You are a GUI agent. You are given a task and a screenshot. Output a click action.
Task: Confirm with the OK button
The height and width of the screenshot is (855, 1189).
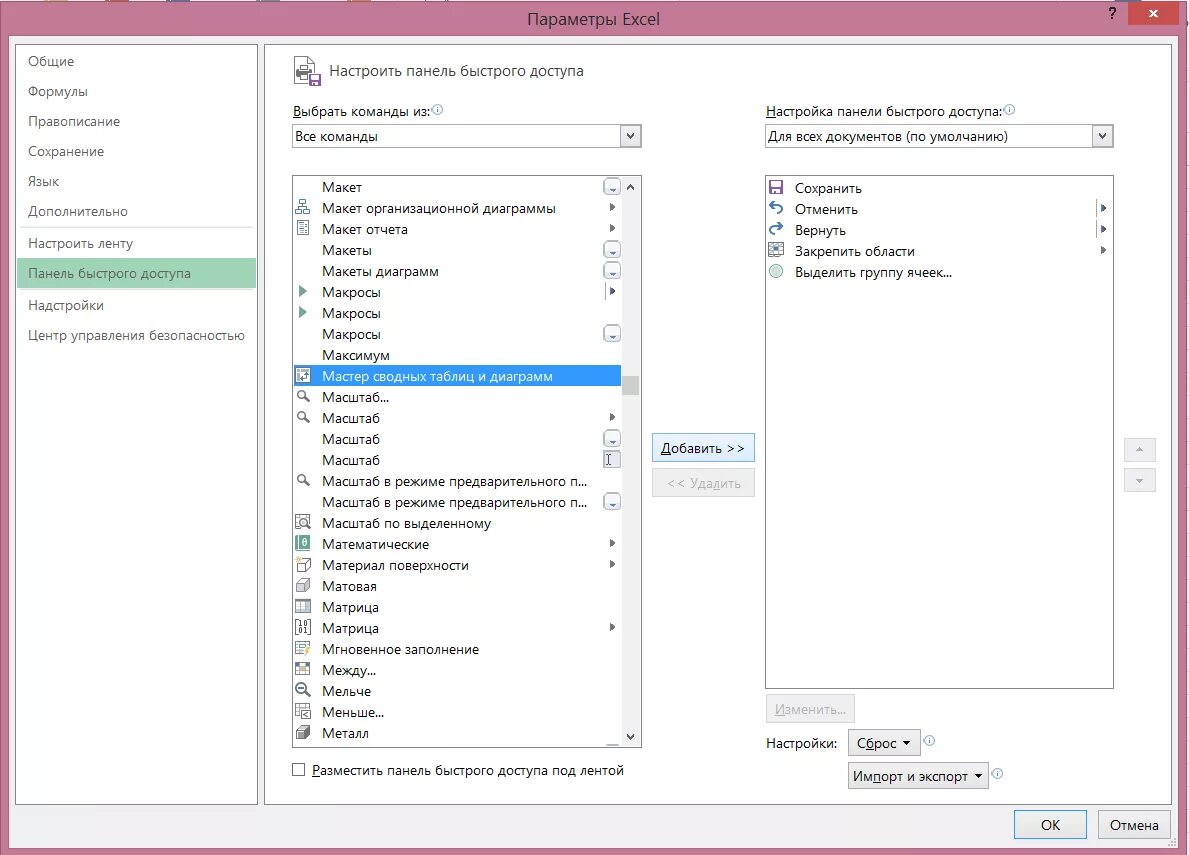point(1050,825)
